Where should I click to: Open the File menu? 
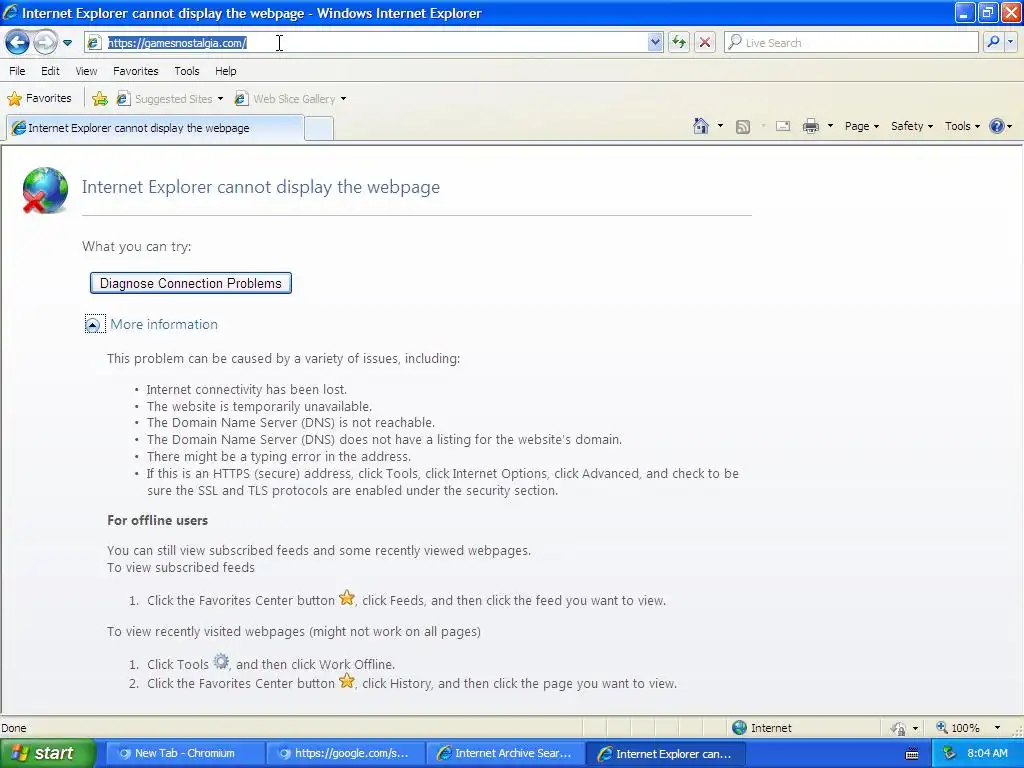pos(18,71)
